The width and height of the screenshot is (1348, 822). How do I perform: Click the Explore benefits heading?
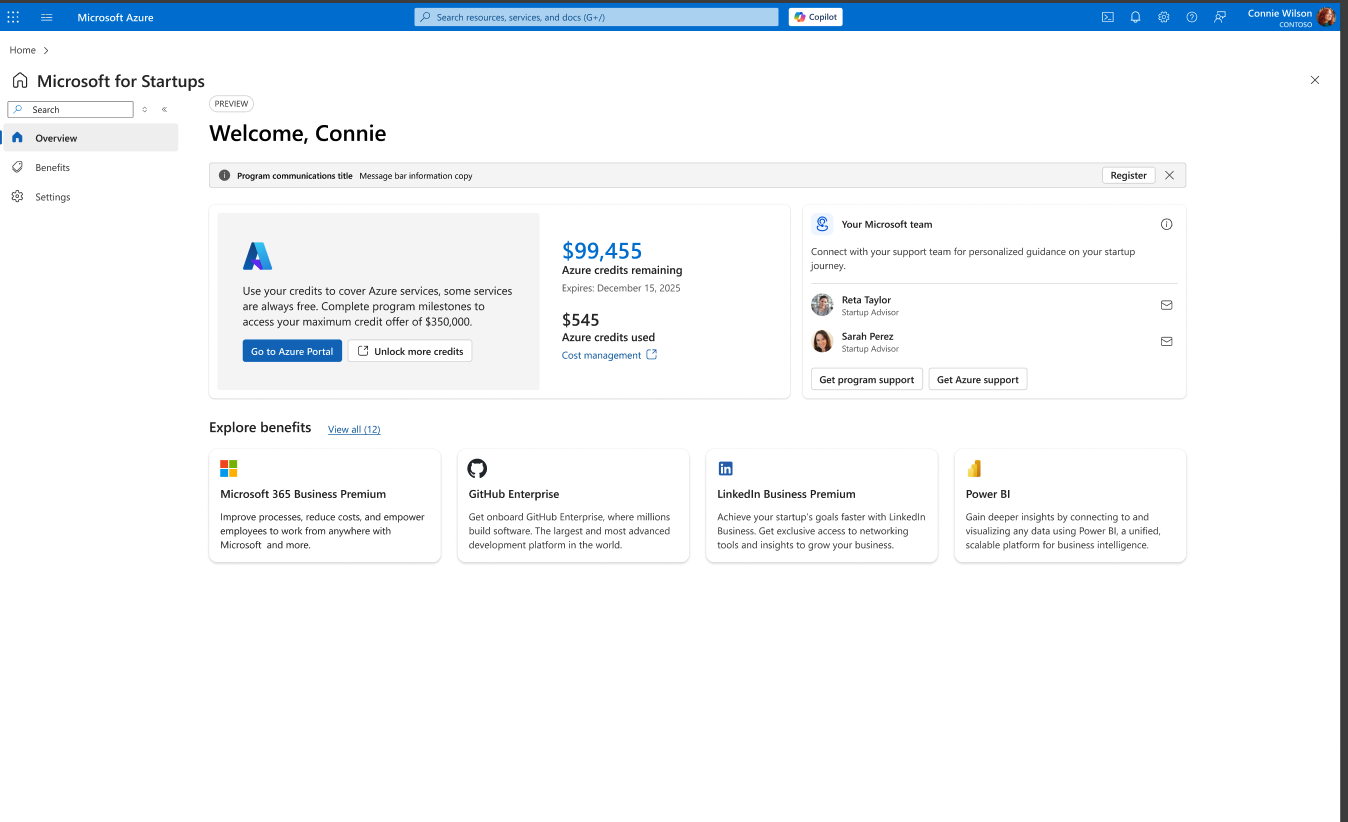click(260, 427)
